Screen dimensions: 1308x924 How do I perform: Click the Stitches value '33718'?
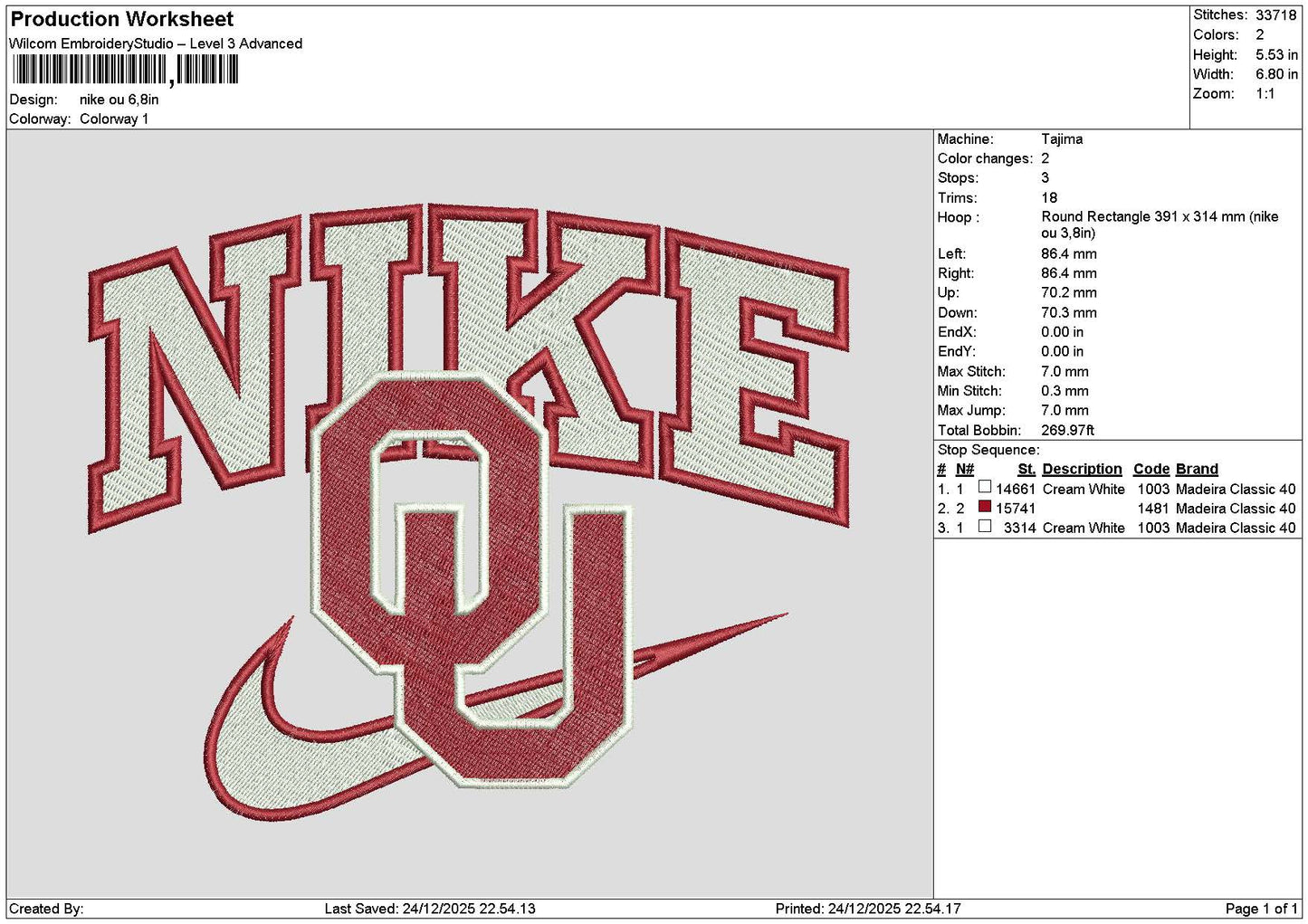1275,15
